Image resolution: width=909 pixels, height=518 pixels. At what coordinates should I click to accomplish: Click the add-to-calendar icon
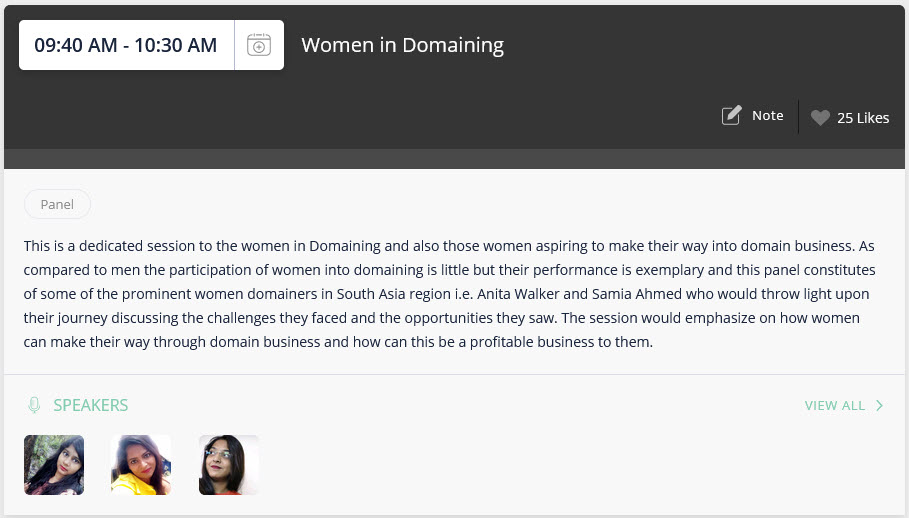click(x=259, y=45)
